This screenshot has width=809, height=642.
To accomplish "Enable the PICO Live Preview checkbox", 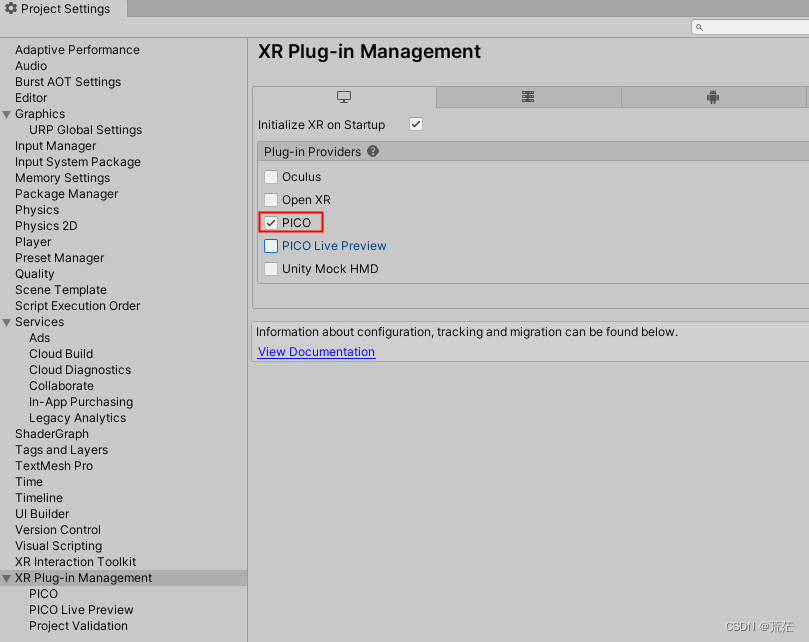I will (271, 246).
